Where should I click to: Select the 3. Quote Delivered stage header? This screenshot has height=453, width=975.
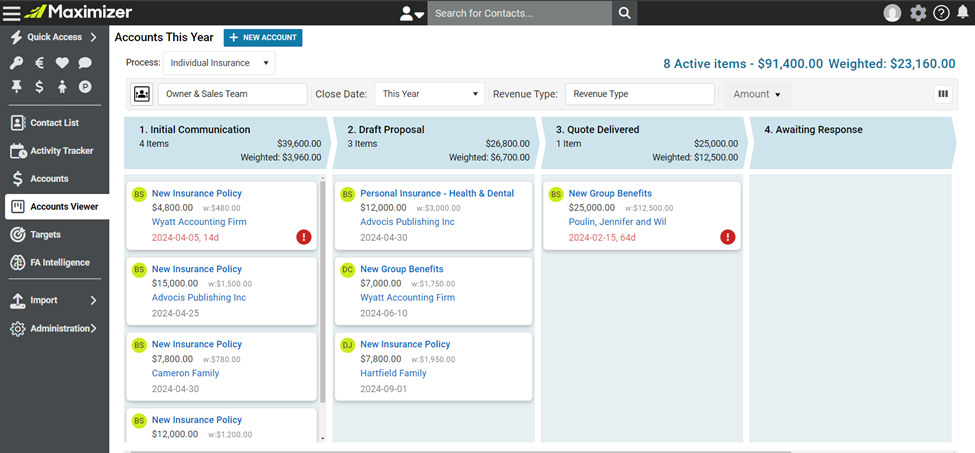point(644,143)
